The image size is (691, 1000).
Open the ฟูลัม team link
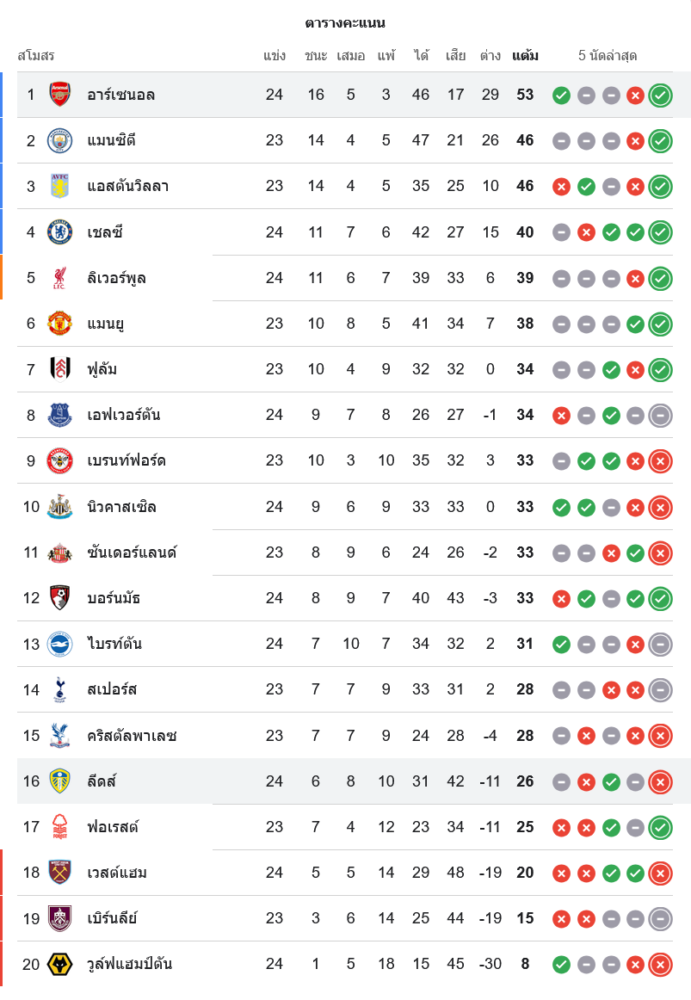[x=102, y=369]
